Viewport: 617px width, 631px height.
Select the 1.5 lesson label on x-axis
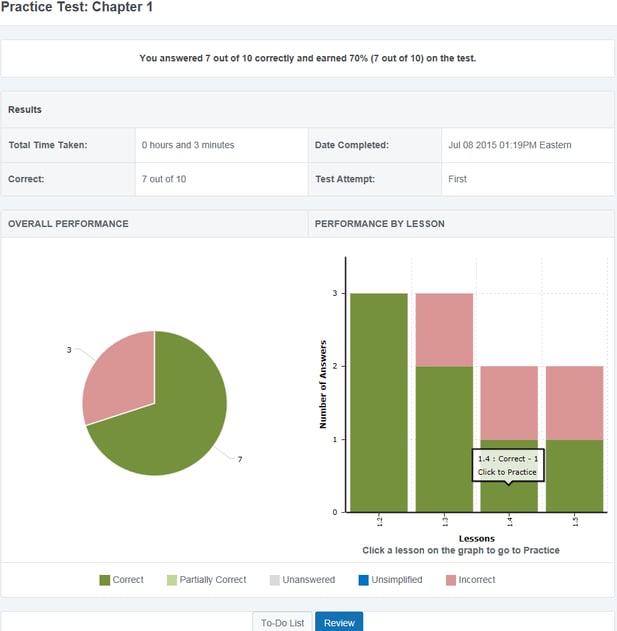point(575,523)
